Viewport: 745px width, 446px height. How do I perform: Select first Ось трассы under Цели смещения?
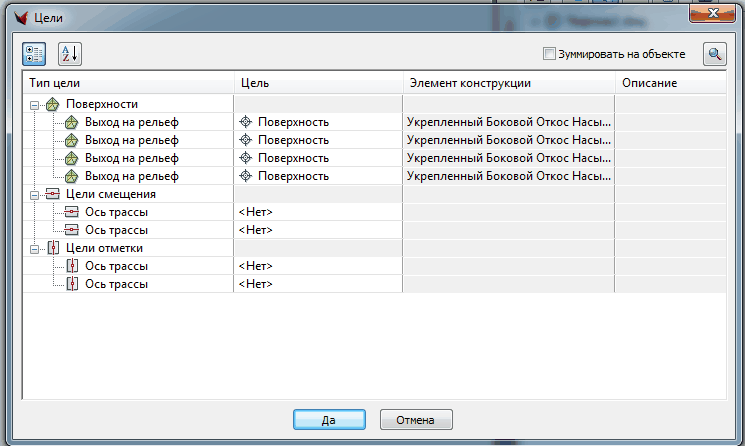[x=116, y=212]
